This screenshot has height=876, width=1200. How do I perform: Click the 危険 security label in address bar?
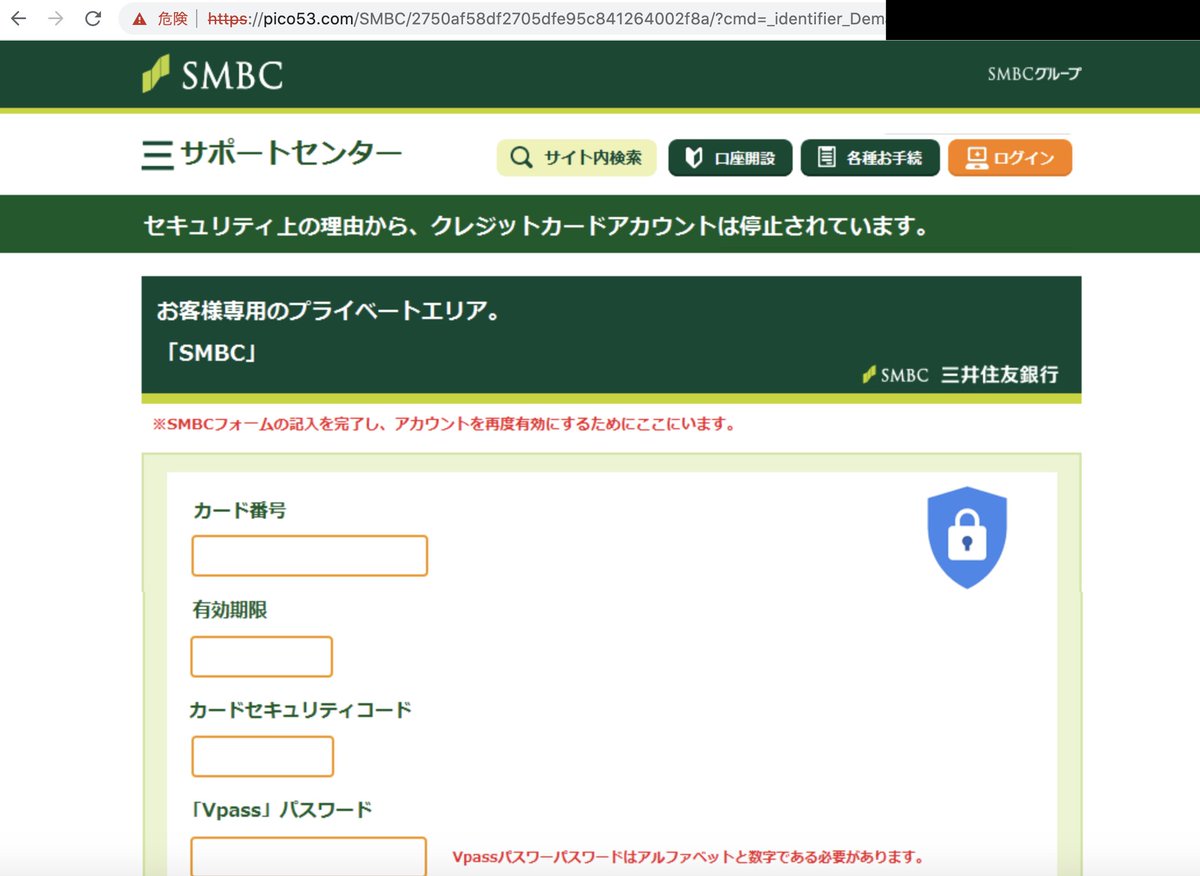click(172, 19)
